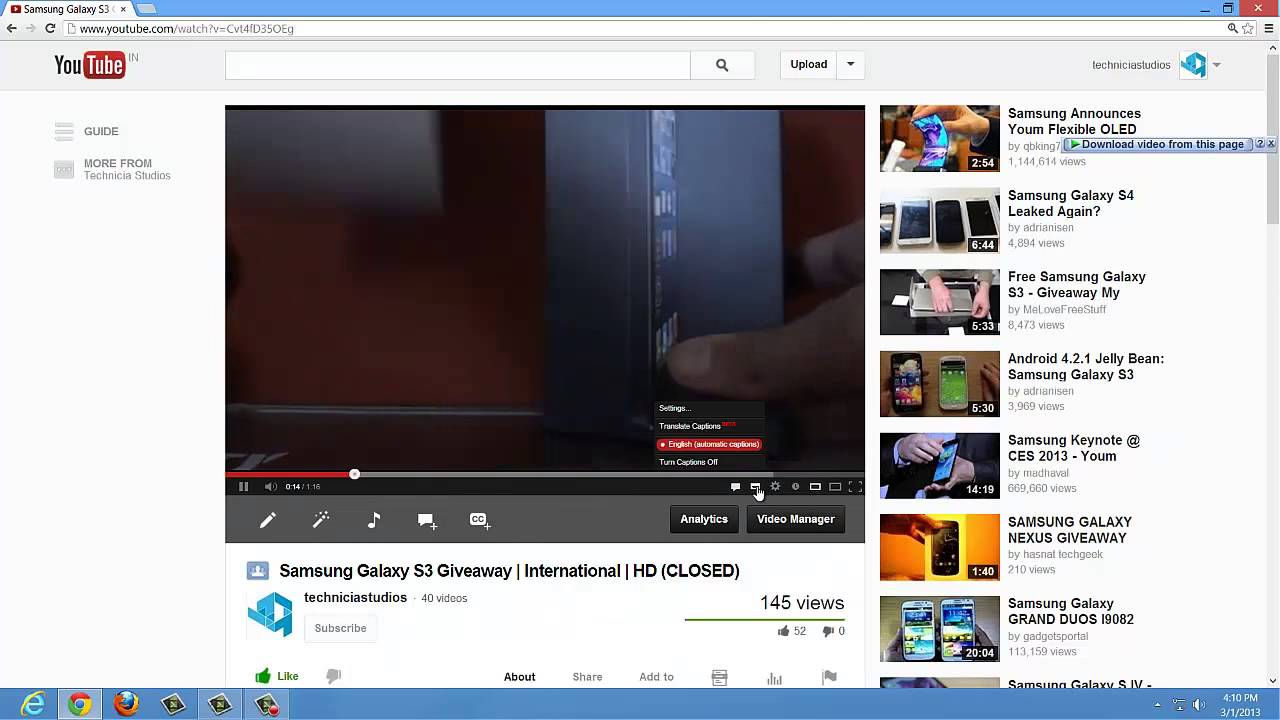Screen dimensions: 1280x720
Task: Open the pencil video info editor
Action: click(268, 520)
